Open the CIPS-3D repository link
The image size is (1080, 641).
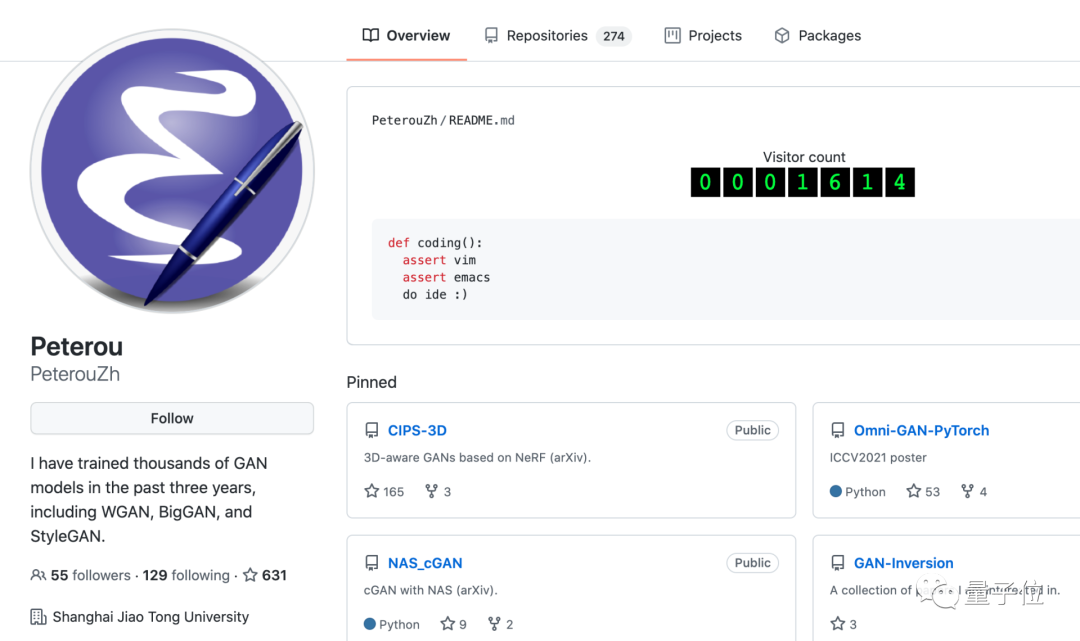click(x=417, y=430)
